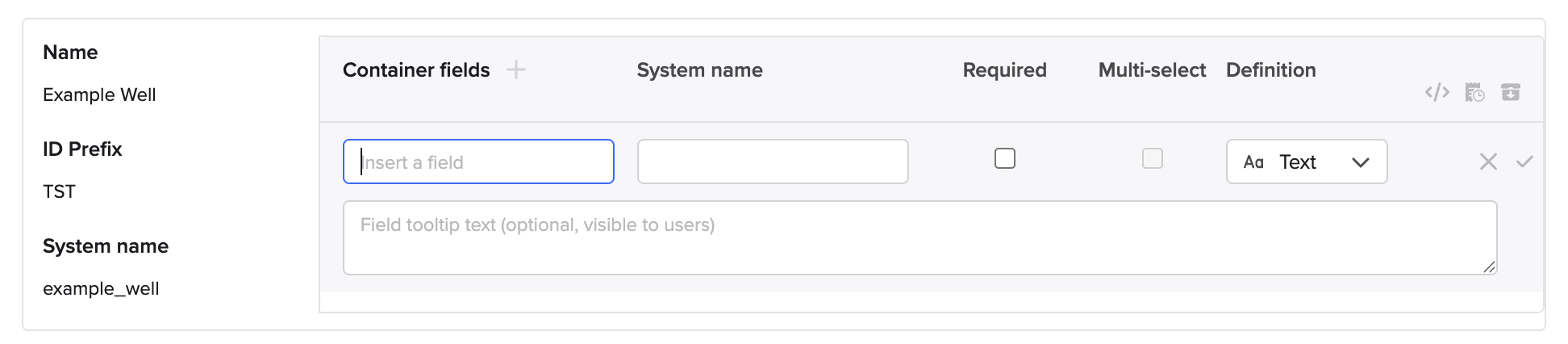Click the empty System name input field
Viewport: 1568px width, 344px height.
click(x=773, y=162)
